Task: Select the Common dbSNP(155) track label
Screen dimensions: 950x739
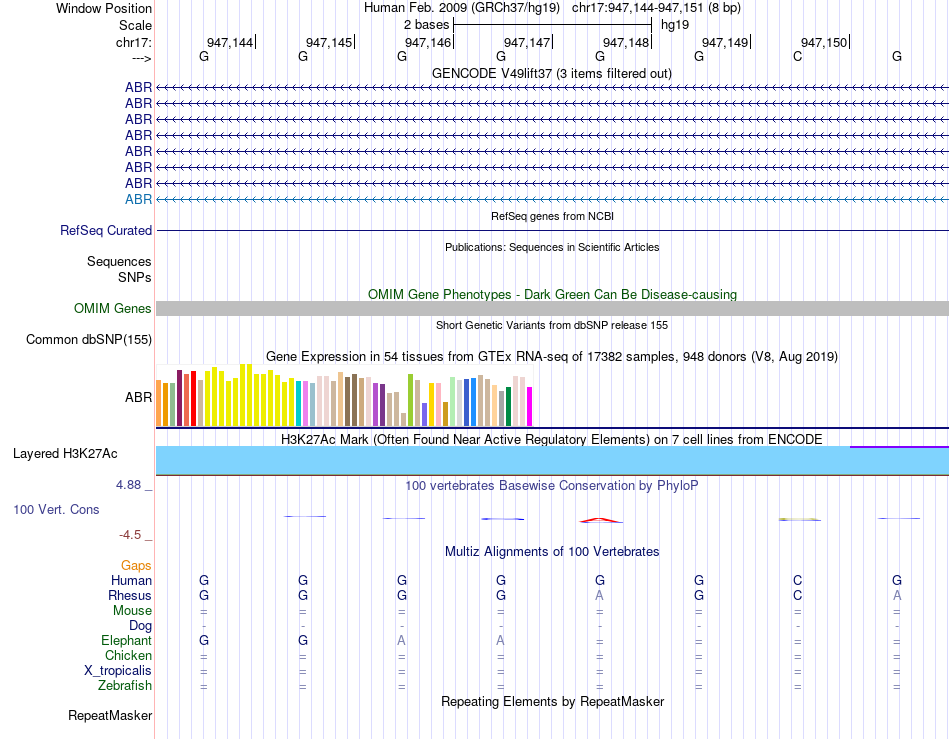Action: (88, 339)
